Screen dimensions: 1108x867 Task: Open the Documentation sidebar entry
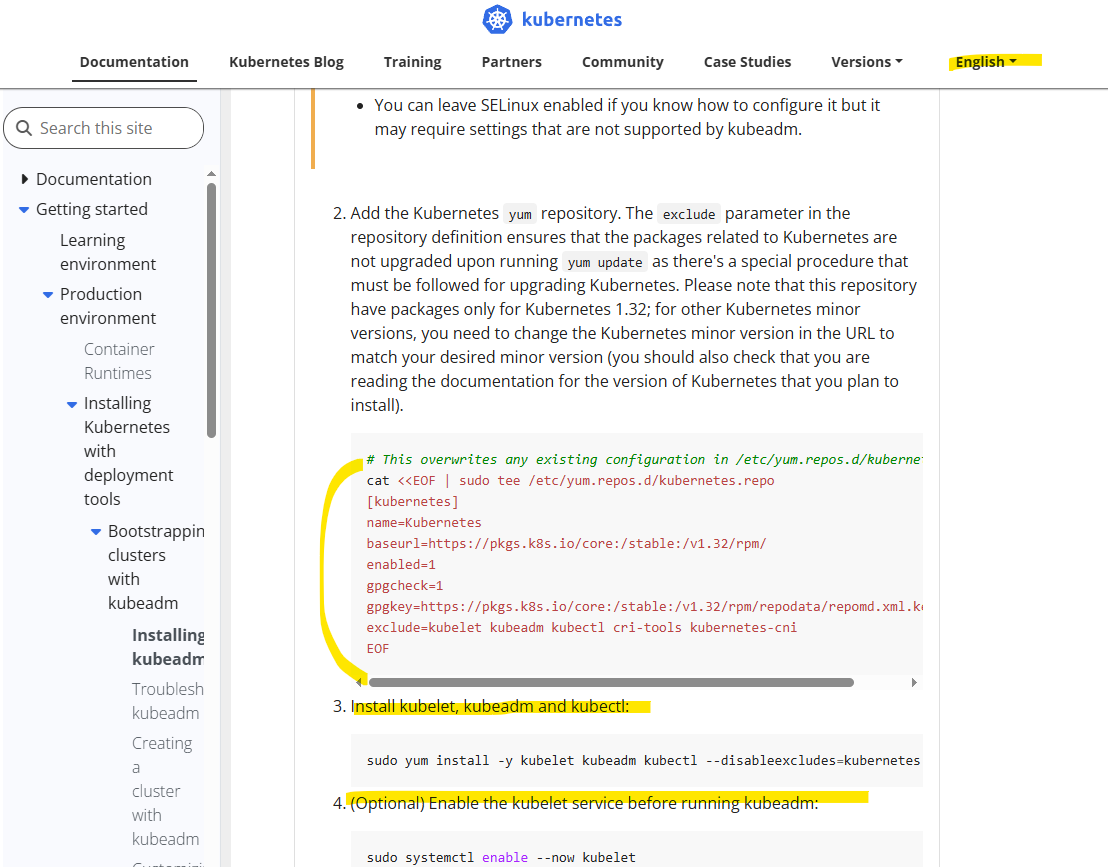point(94,179)
